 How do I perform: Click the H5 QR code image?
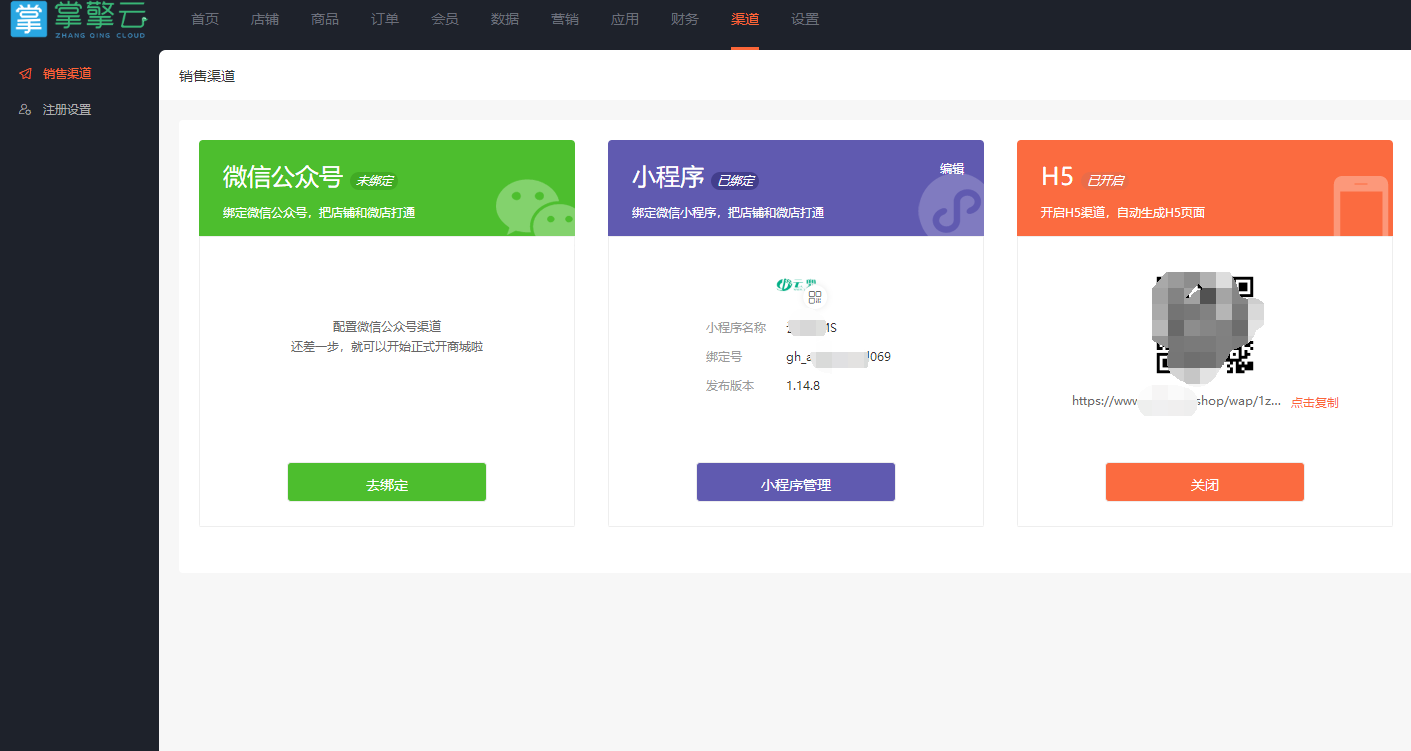(x=1204, y=323)
